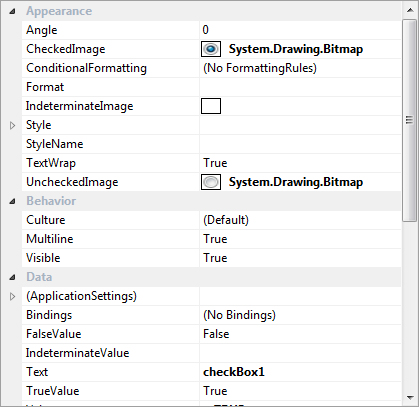The image size is (419, 407).
Task: Click the UncheckedImage bitmap thumbnail
Action: click(211, 182)
